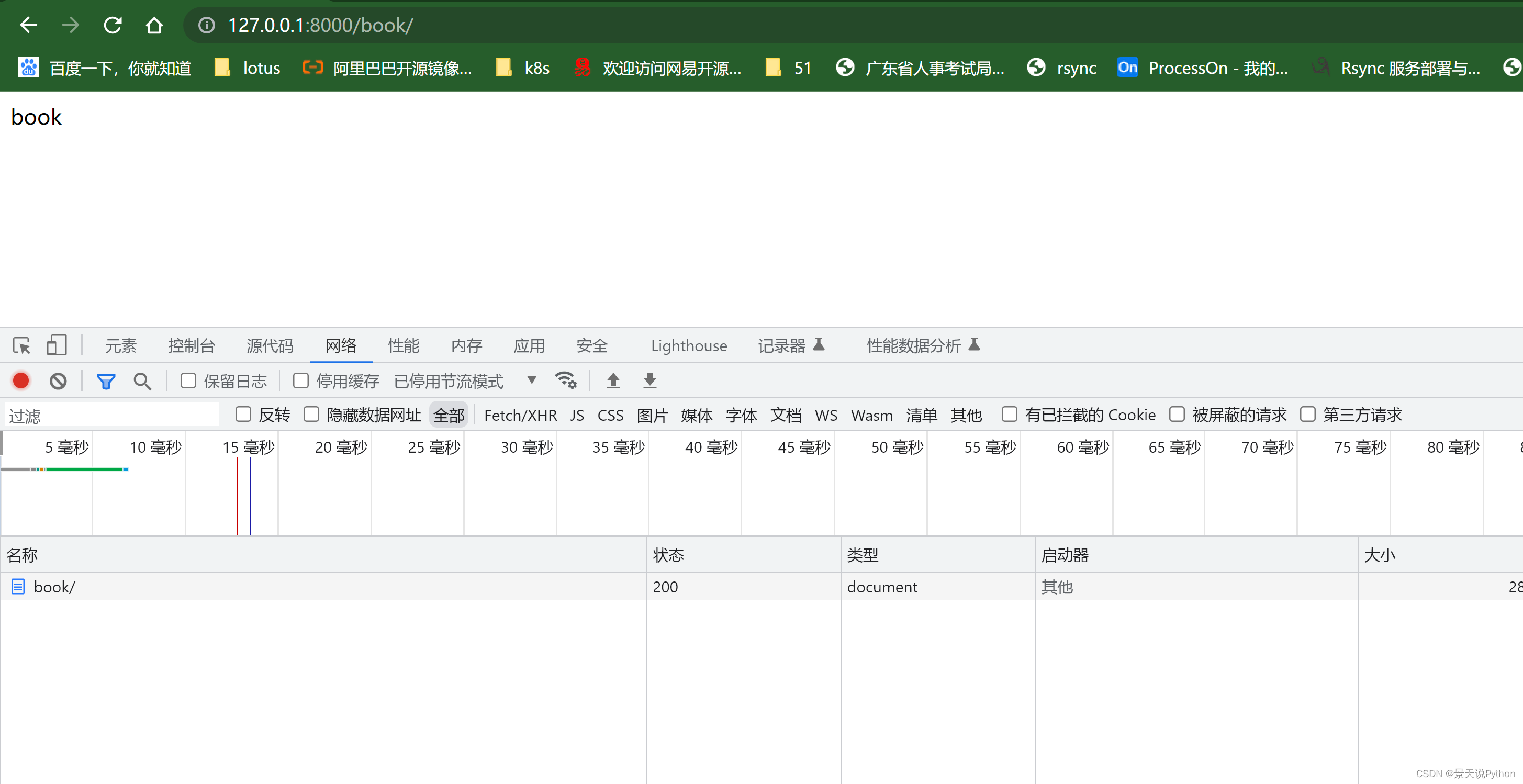Open the 51 bookmark folder

(788, 68)
